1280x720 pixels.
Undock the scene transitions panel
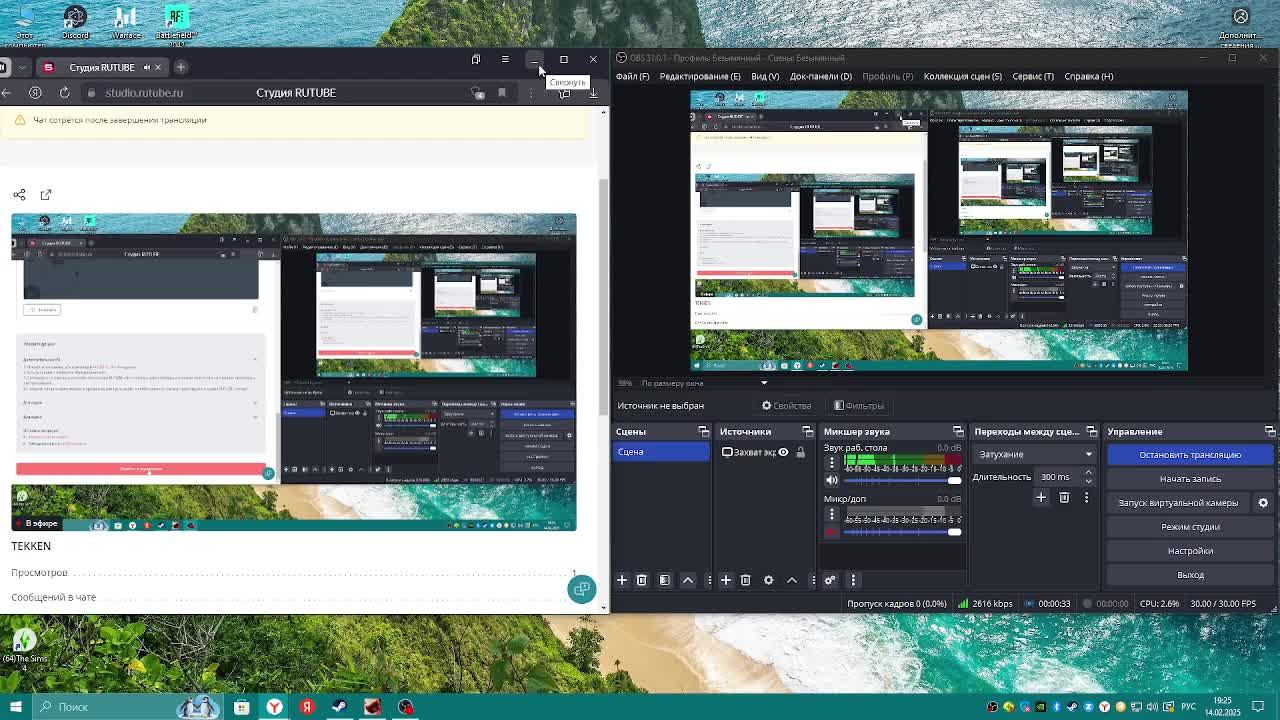tap(1091, 432)
